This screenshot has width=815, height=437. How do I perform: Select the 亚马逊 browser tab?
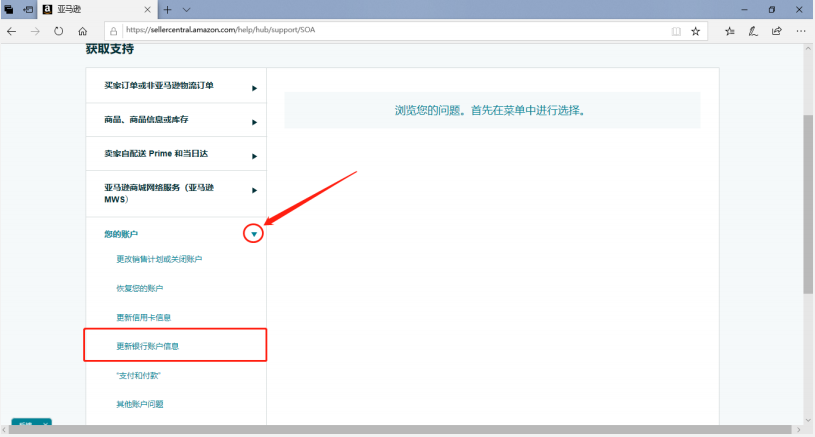point(97,9)
